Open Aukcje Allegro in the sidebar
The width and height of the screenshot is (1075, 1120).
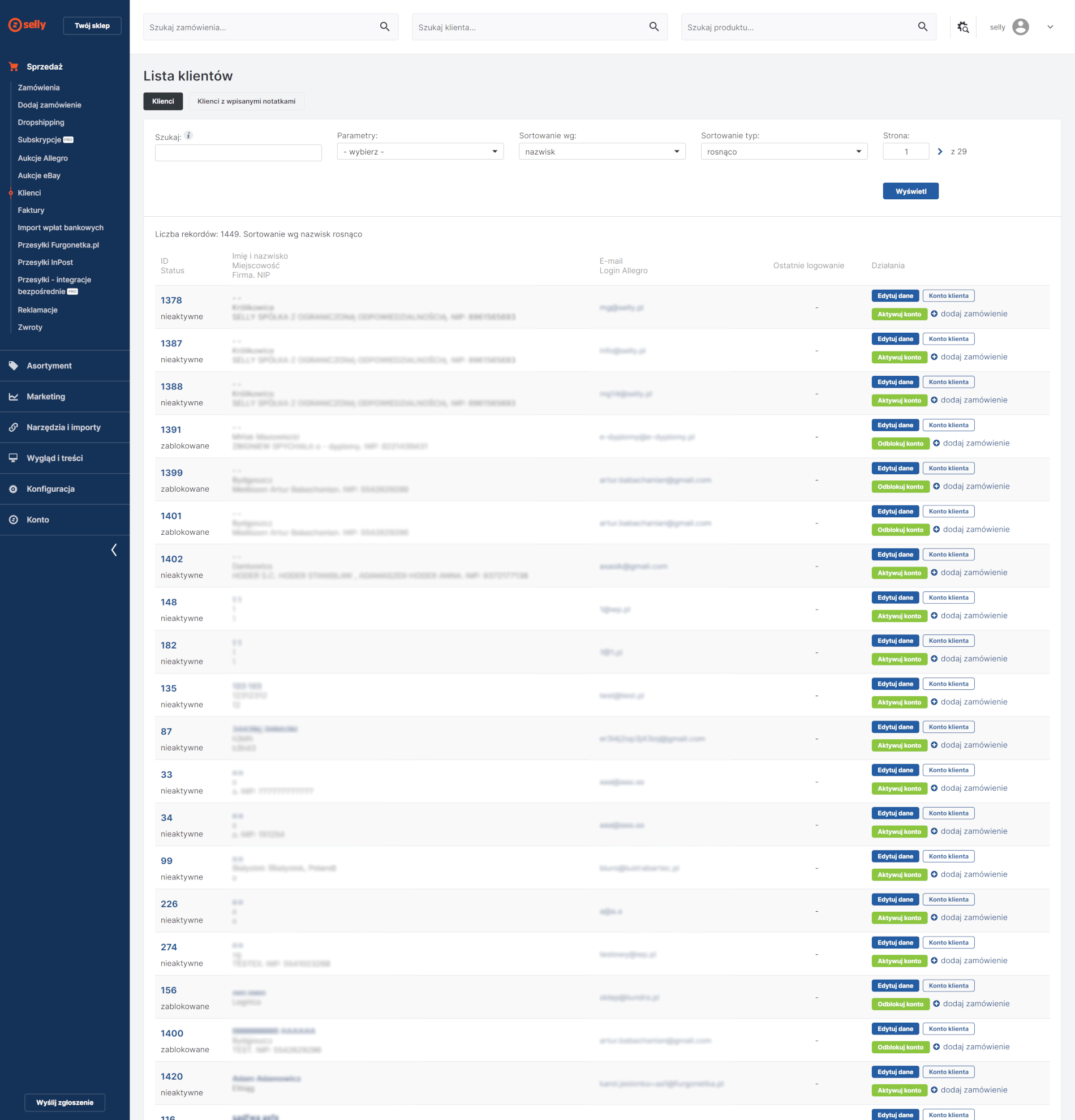(43, 158)
